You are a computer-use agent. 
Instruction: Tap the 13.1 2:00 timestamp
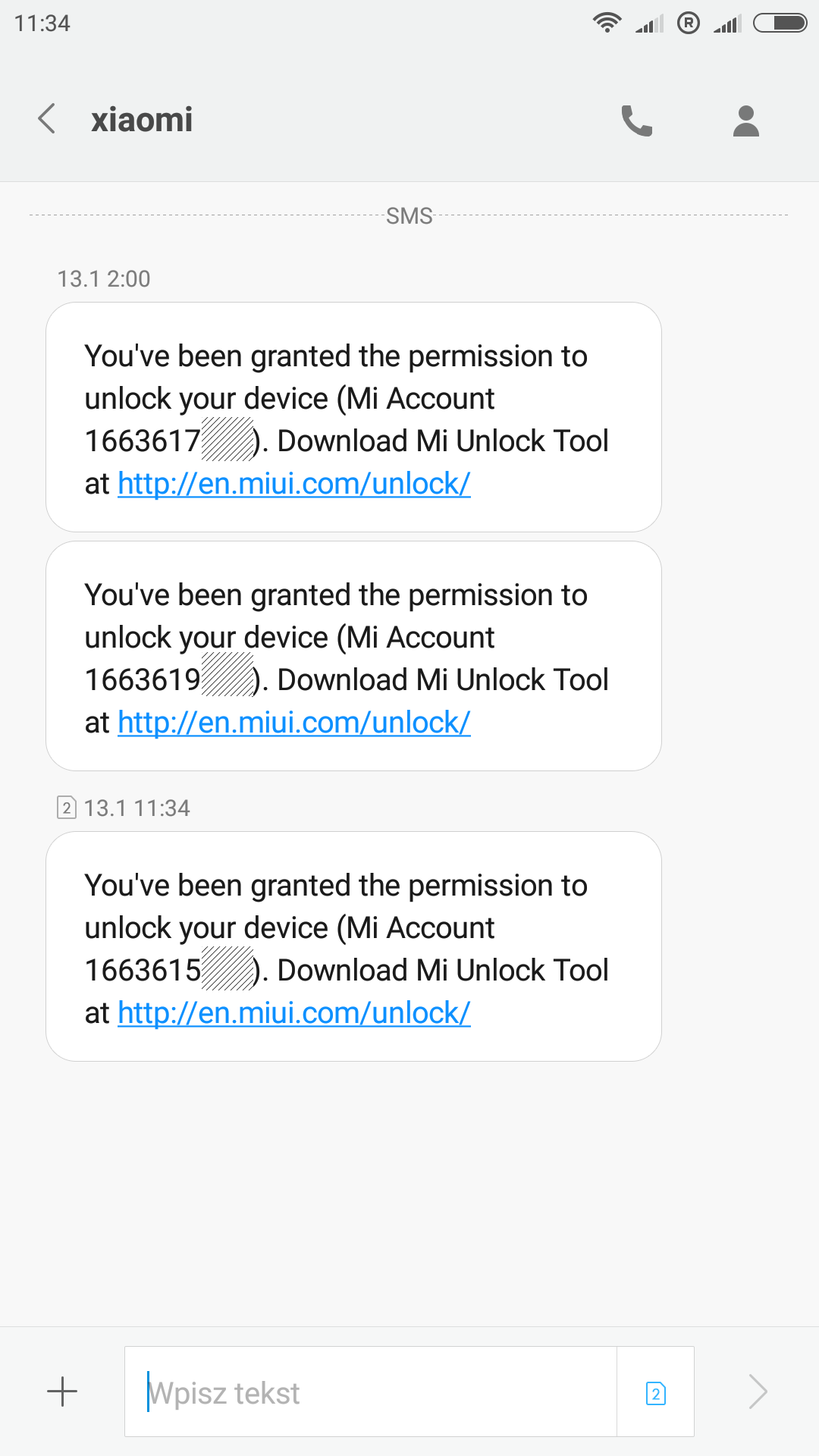point(104,279)
